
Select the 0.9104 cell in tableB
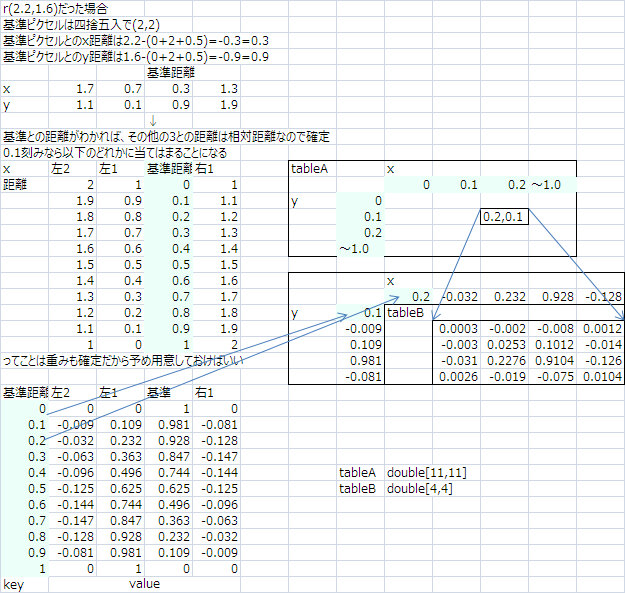[x=554, y=361]
